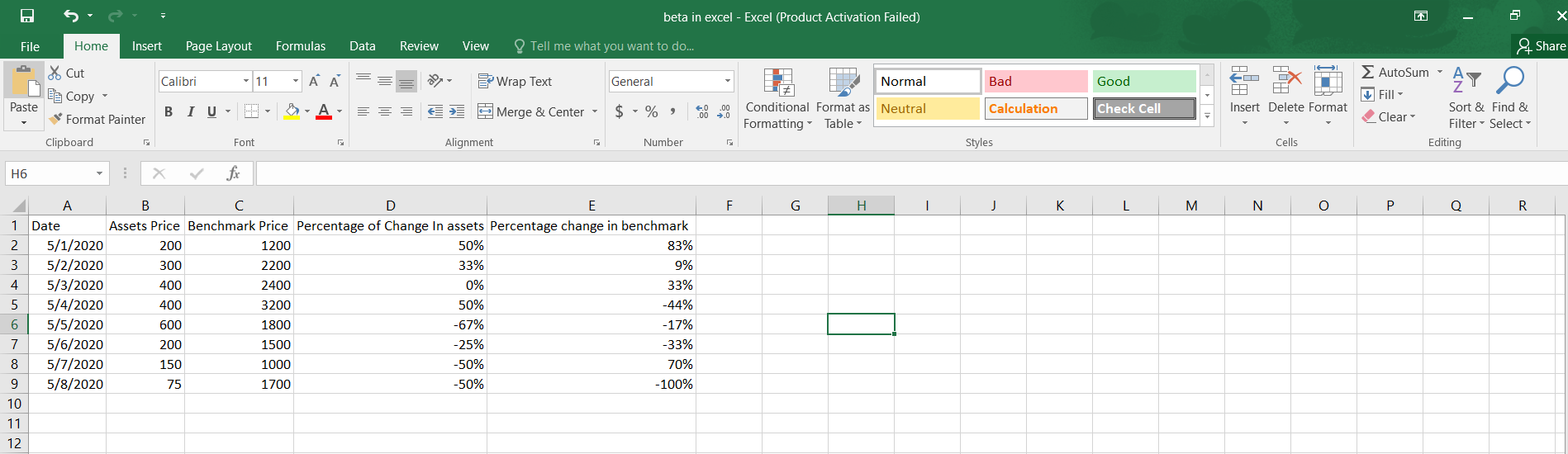Image resolution: width=1568 pixels, height=454 pixels.
Task: Toggle Underline formatting
Action: tap(212, 111)
